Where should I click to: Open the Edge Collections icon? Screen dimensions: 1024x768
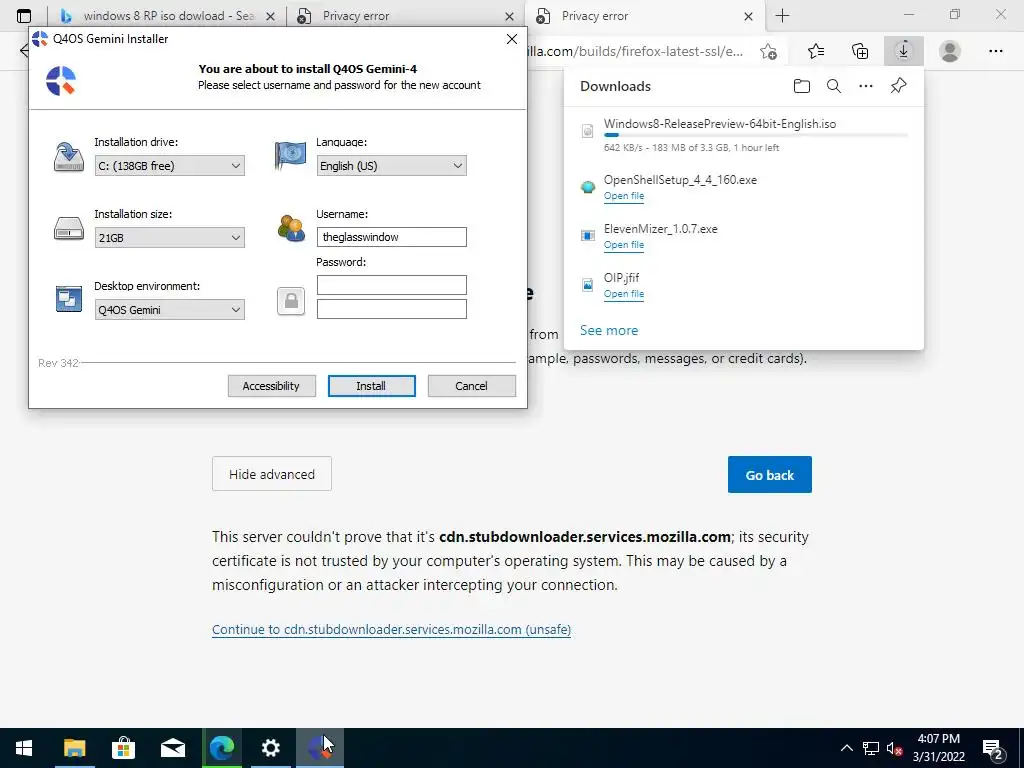coord(860,51)
